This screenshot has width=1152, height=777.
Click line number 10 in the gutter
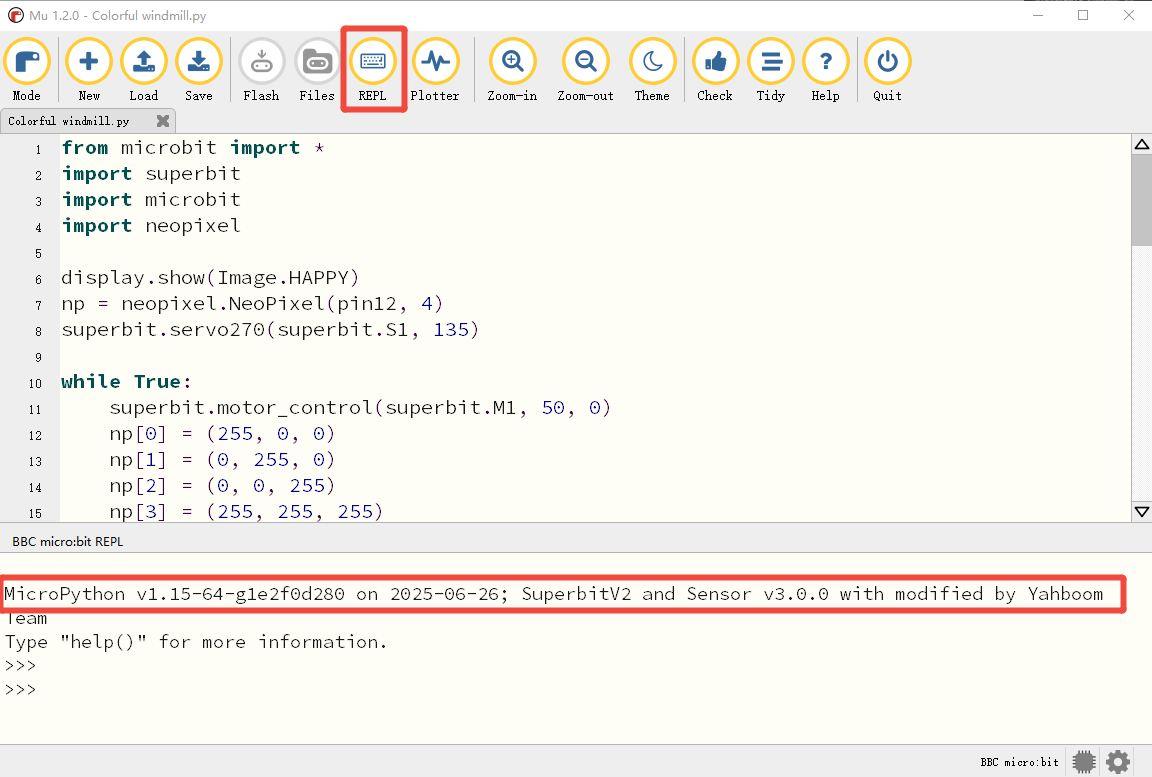(x=35, y=383)
